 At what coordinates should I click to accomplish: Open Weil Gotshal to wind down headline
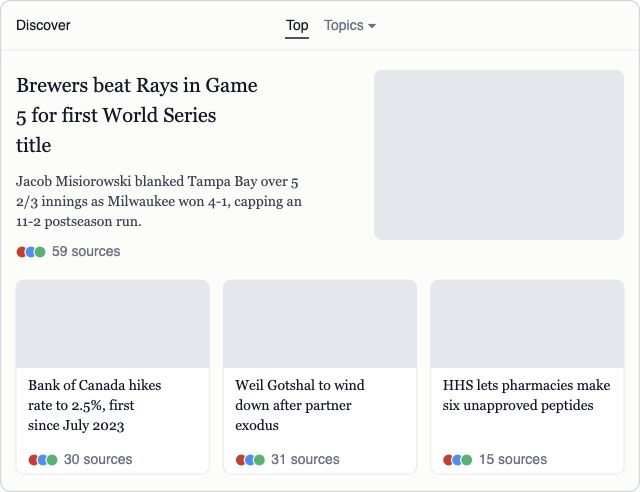(300, 405)
